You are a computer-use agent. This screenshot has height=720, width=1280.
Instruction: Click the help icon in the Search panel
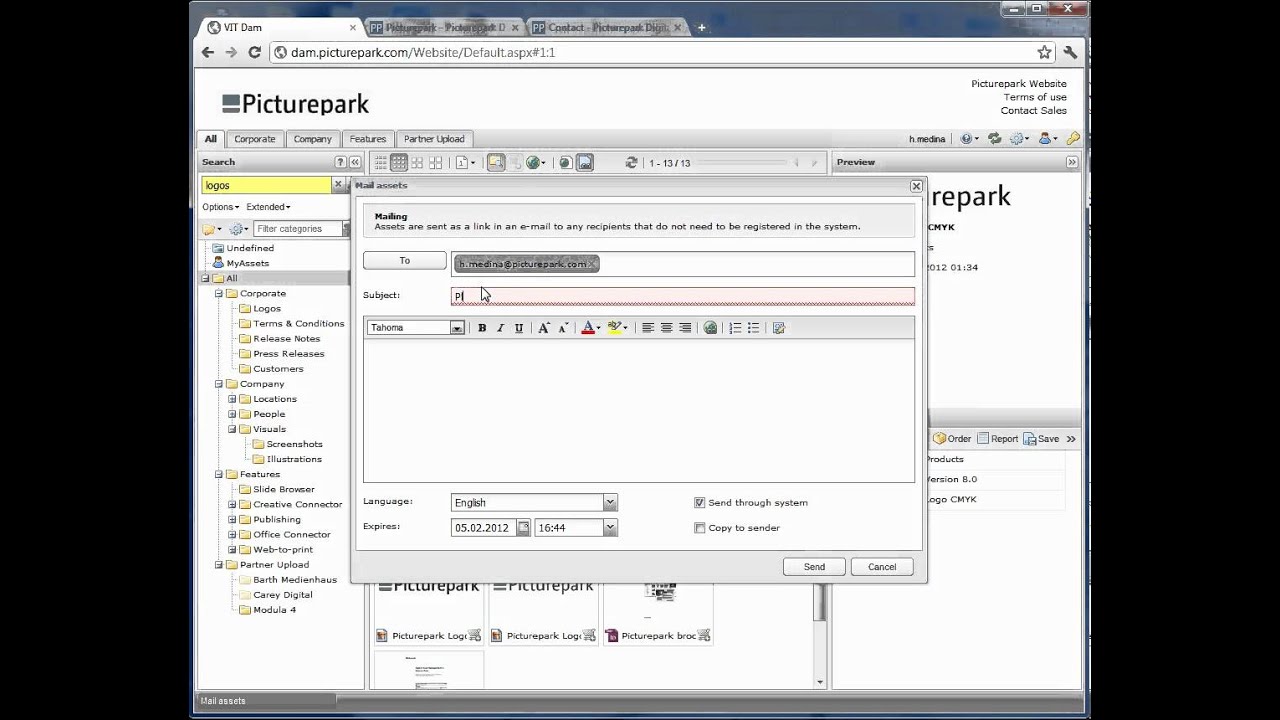[340, 162]
